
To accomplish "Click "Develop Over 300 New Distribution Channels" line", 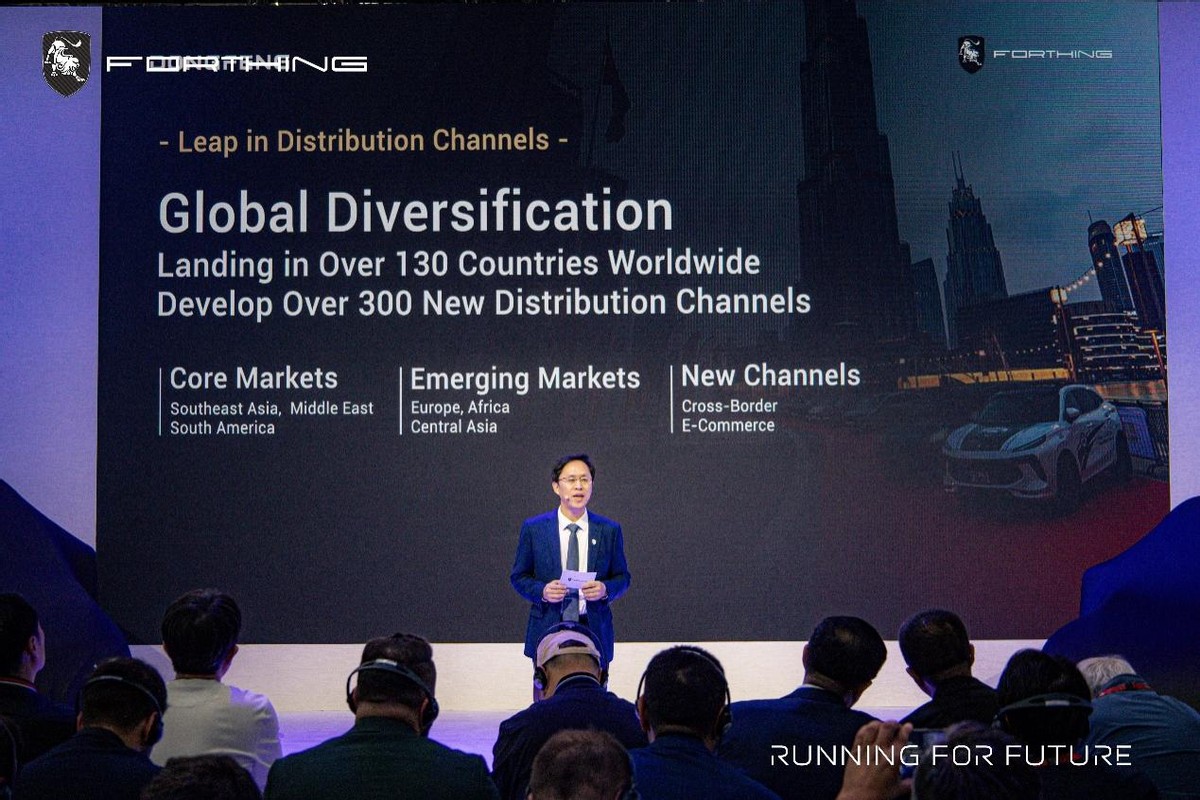I will click(x=484, y=302).
